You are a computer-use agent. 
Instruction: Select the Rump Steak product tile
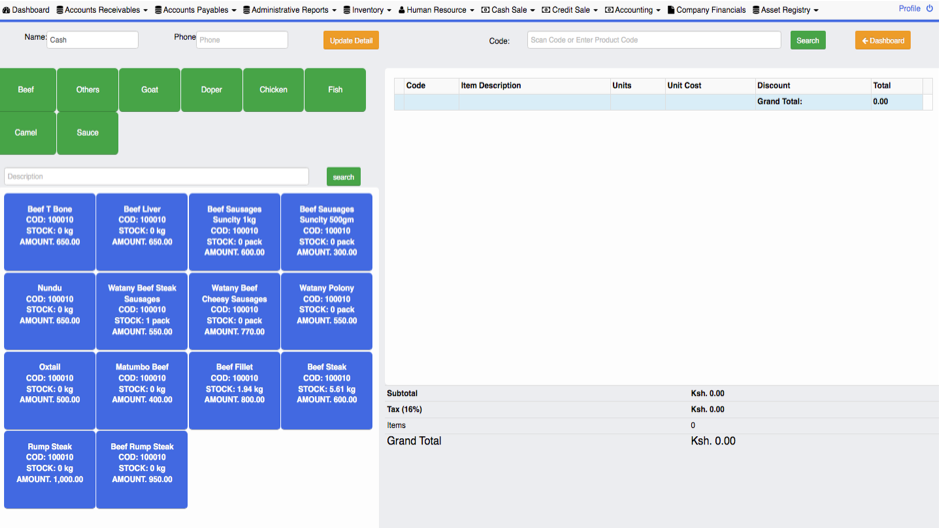click(x=50, y=469)
